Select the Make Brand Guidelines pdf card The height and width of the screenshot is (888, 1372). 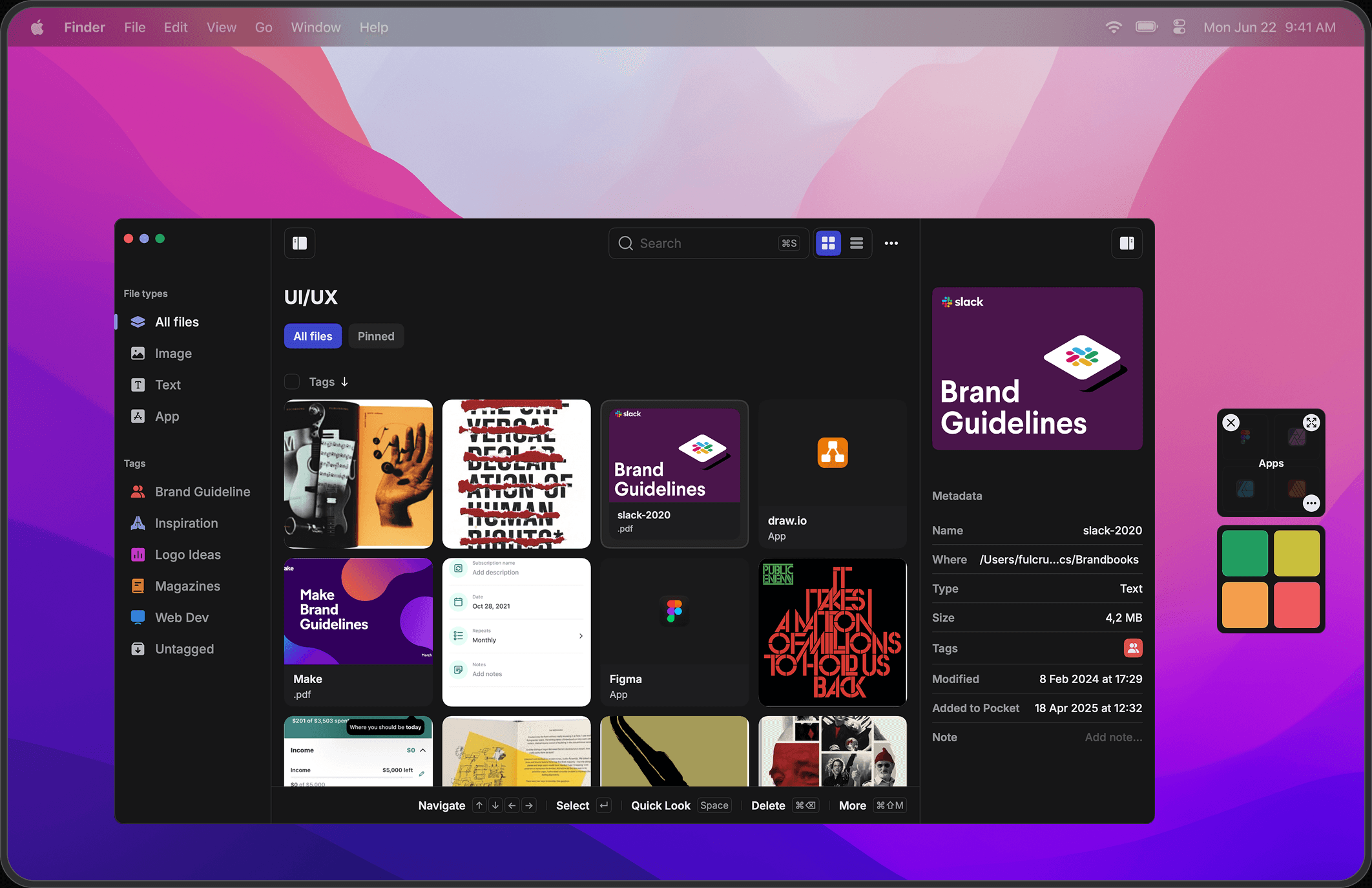tap(359, 632)
